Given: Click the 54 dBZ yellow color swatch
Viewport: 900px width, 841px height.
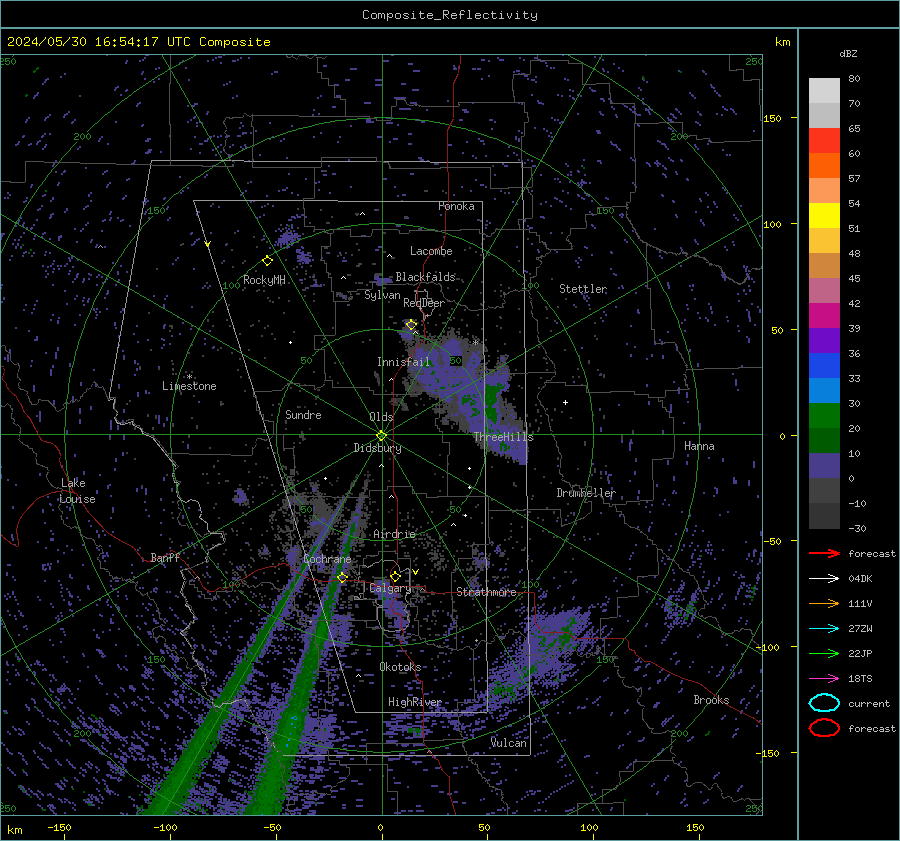Looking at the screenshot, I should click(x=824, y=215).
